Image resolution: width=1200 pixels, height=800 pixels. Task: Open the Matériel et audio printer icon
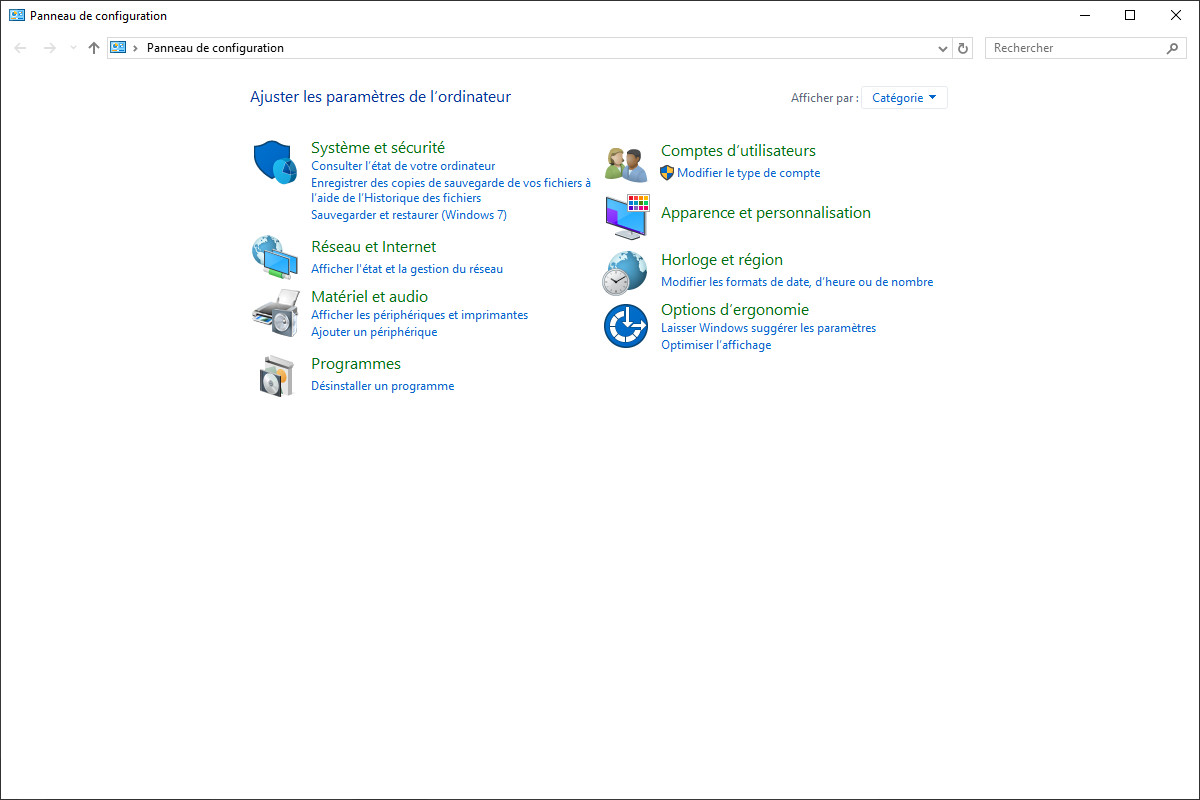pyautogui.click(x=275, y=313)
